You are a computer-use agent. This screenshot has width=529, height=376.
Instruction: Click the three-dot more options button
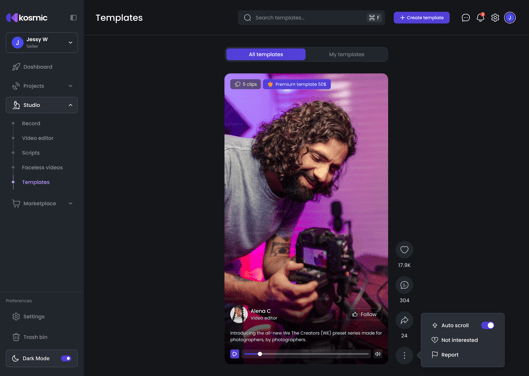[404, 355]
